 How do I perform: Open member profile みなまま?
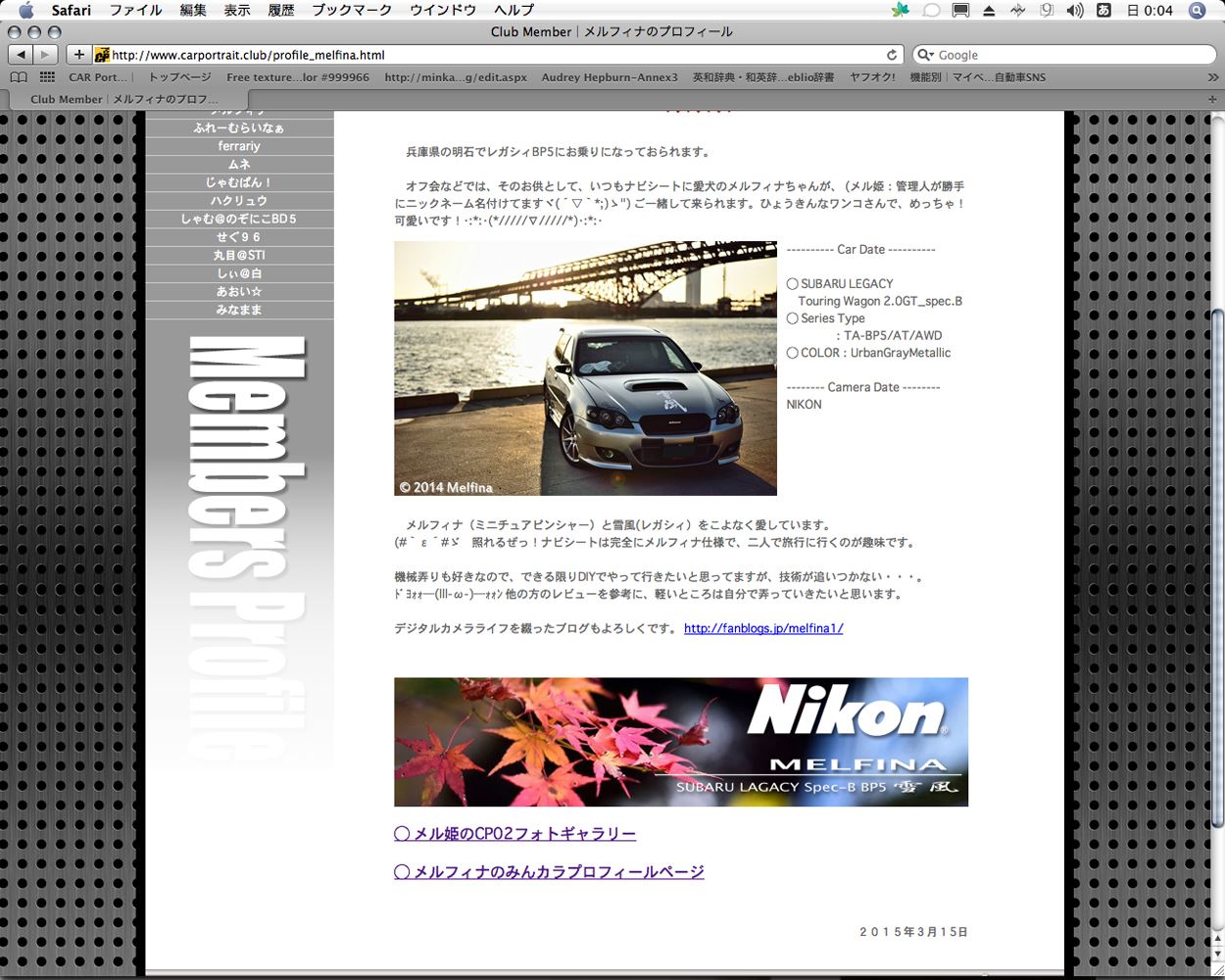click(x=239, y=310)
